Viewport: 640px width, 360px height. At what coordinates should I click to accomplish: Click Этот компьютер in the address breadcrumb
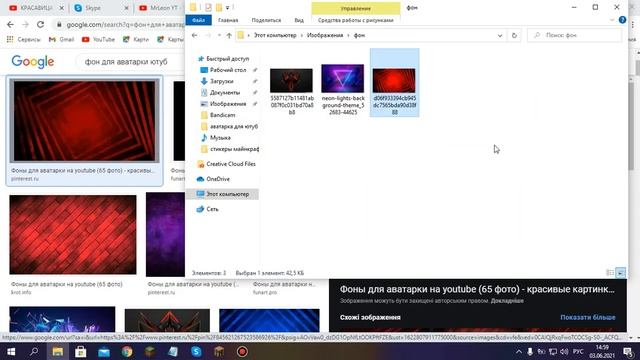pos(275,36)
